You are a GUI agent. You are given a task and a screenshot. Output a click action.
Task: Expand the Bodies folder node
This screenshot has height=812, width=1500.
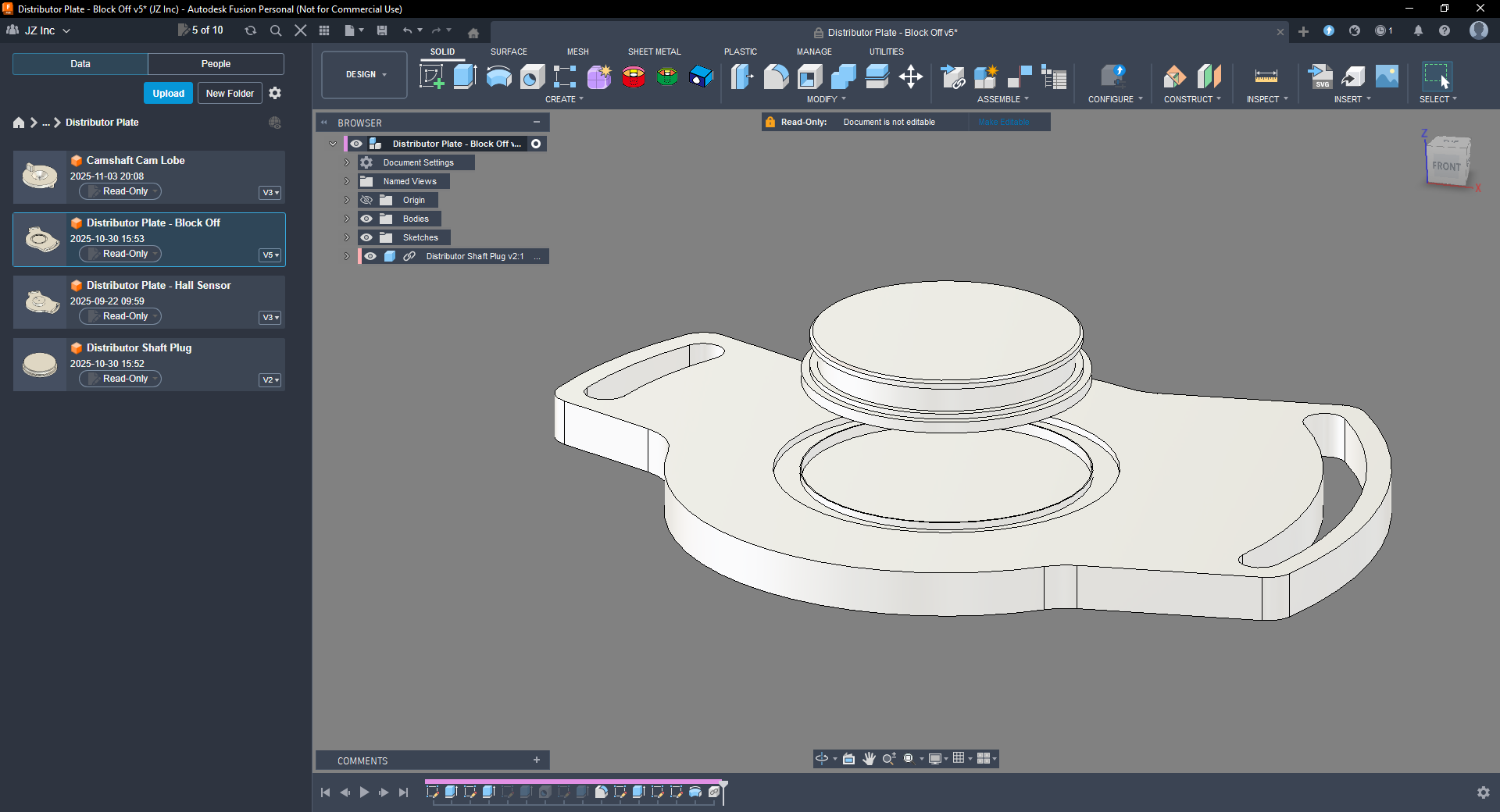click(x=347, y=219)
